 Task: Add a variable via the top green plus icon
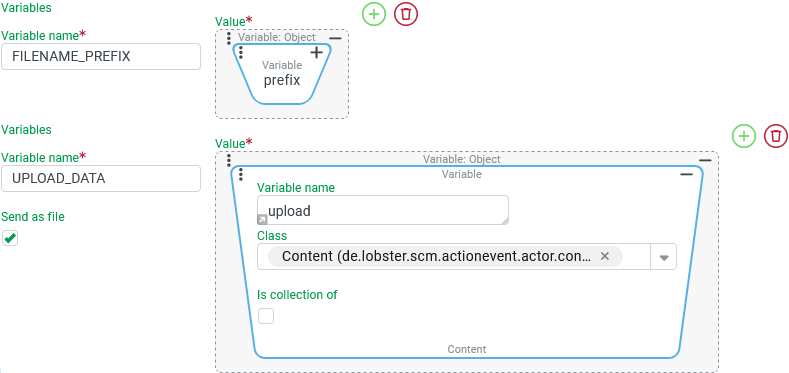(x=374, y=14)
